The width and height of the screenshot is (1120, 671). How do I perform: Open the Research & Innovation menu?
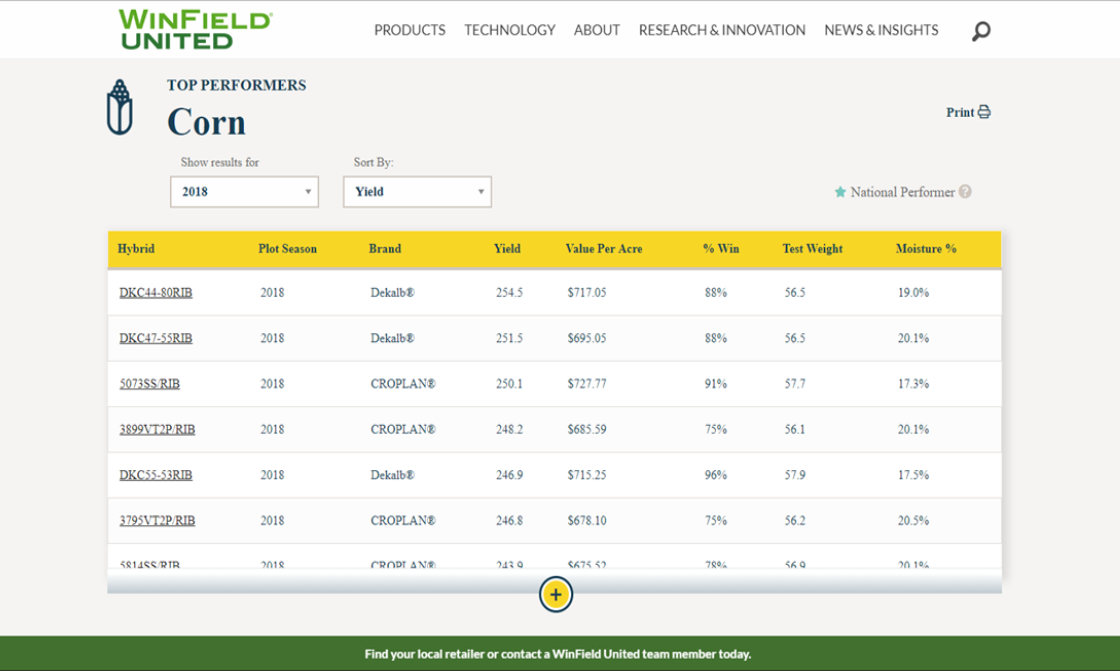point(722,30)
